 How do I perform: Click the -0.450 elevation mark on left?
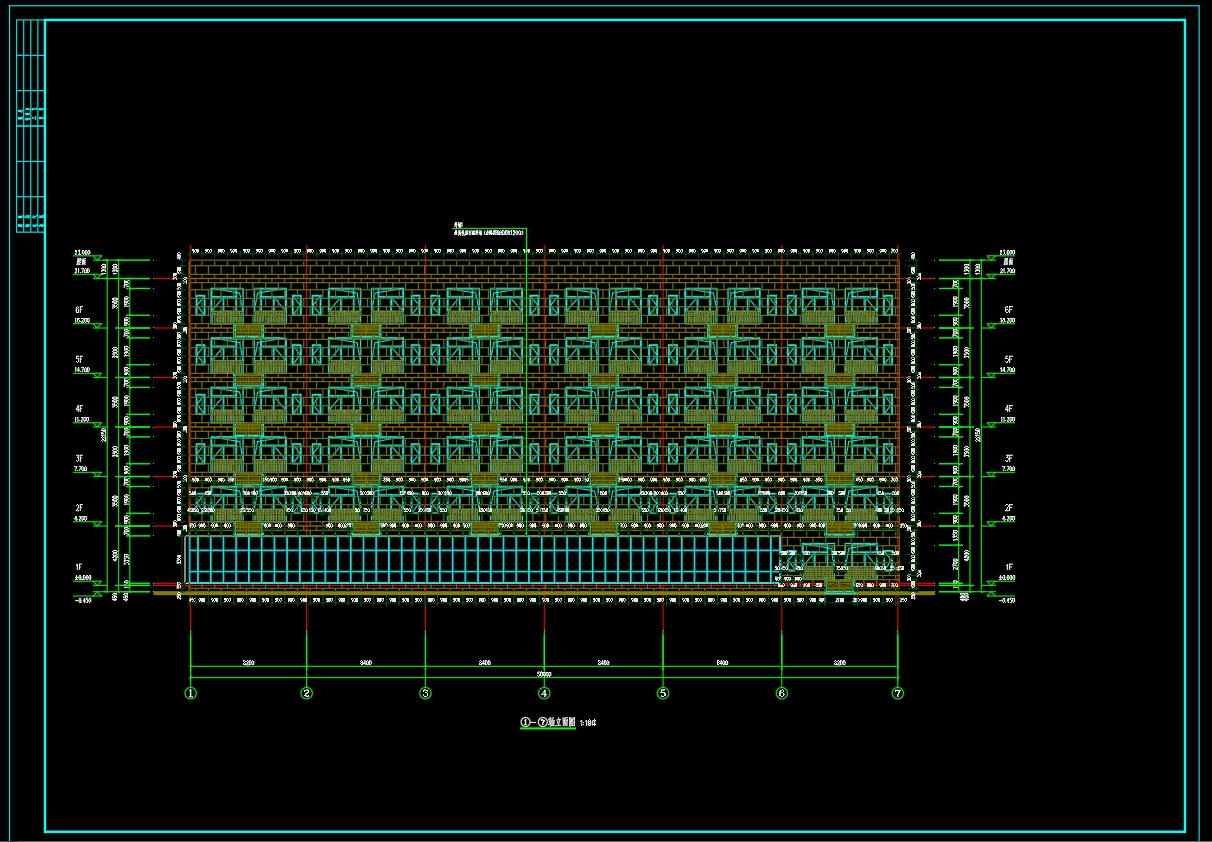click(x=81, y=600)
